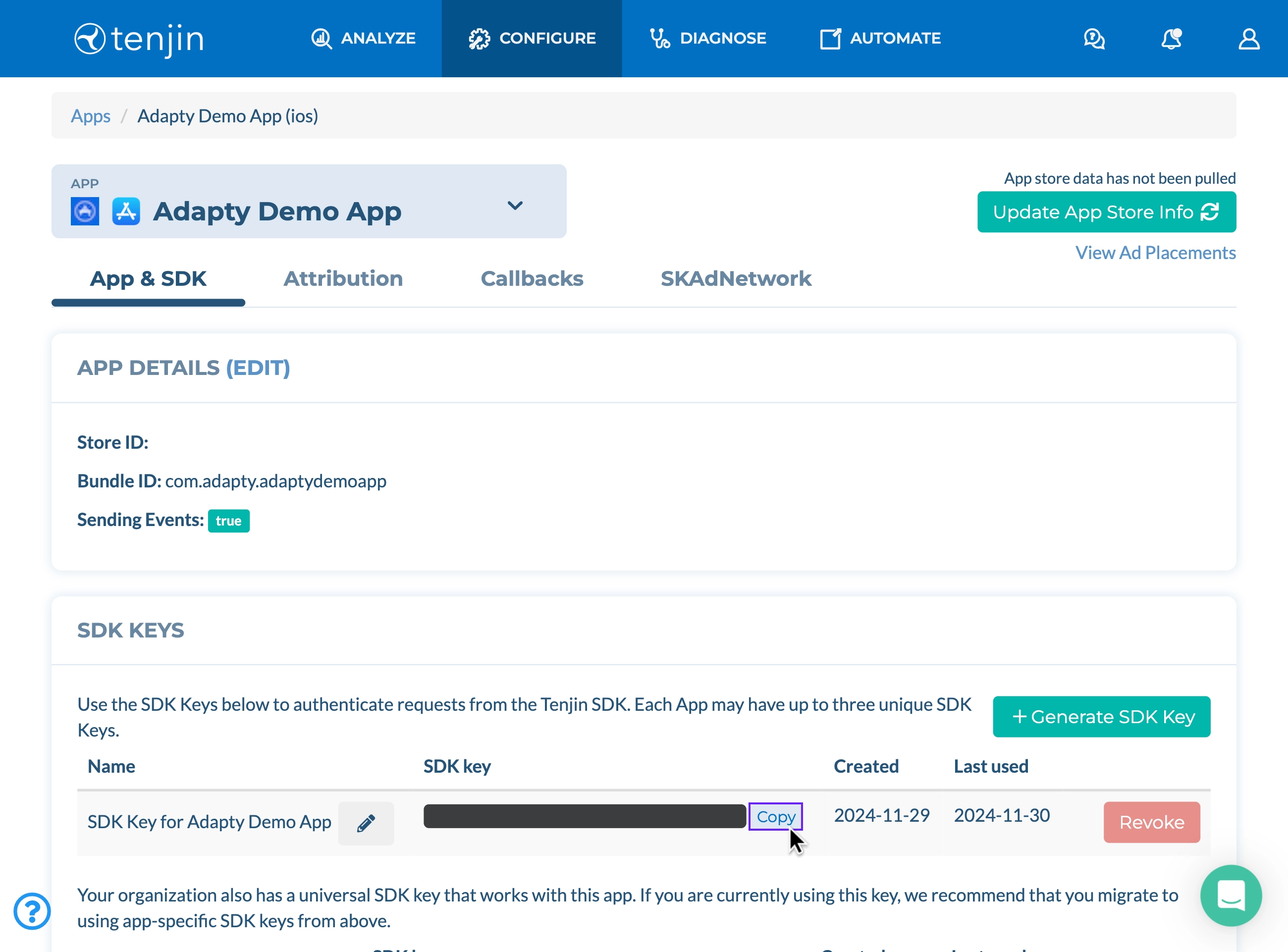
Task: Click the App Store icon beside app name
Action: click(126, 212)
